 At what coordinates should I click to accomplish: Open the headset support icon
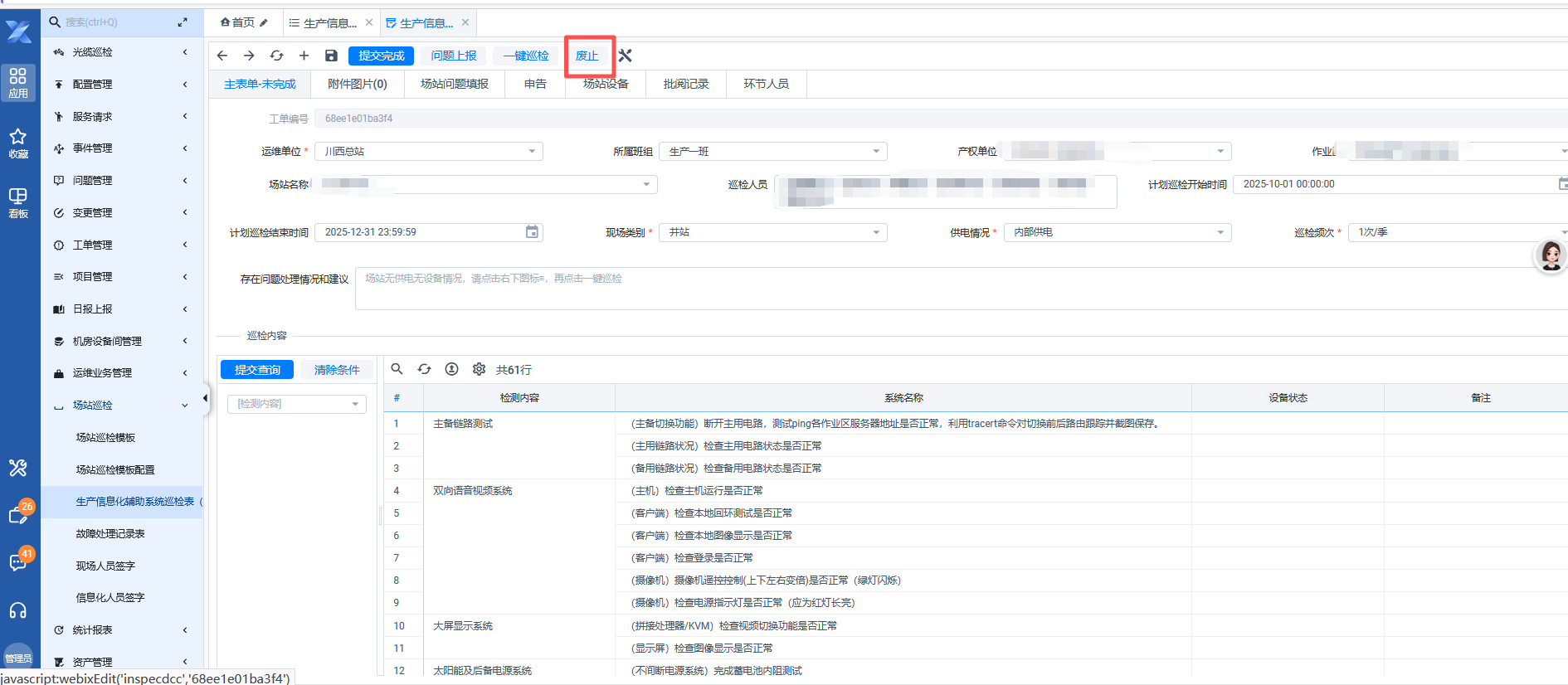18,611
